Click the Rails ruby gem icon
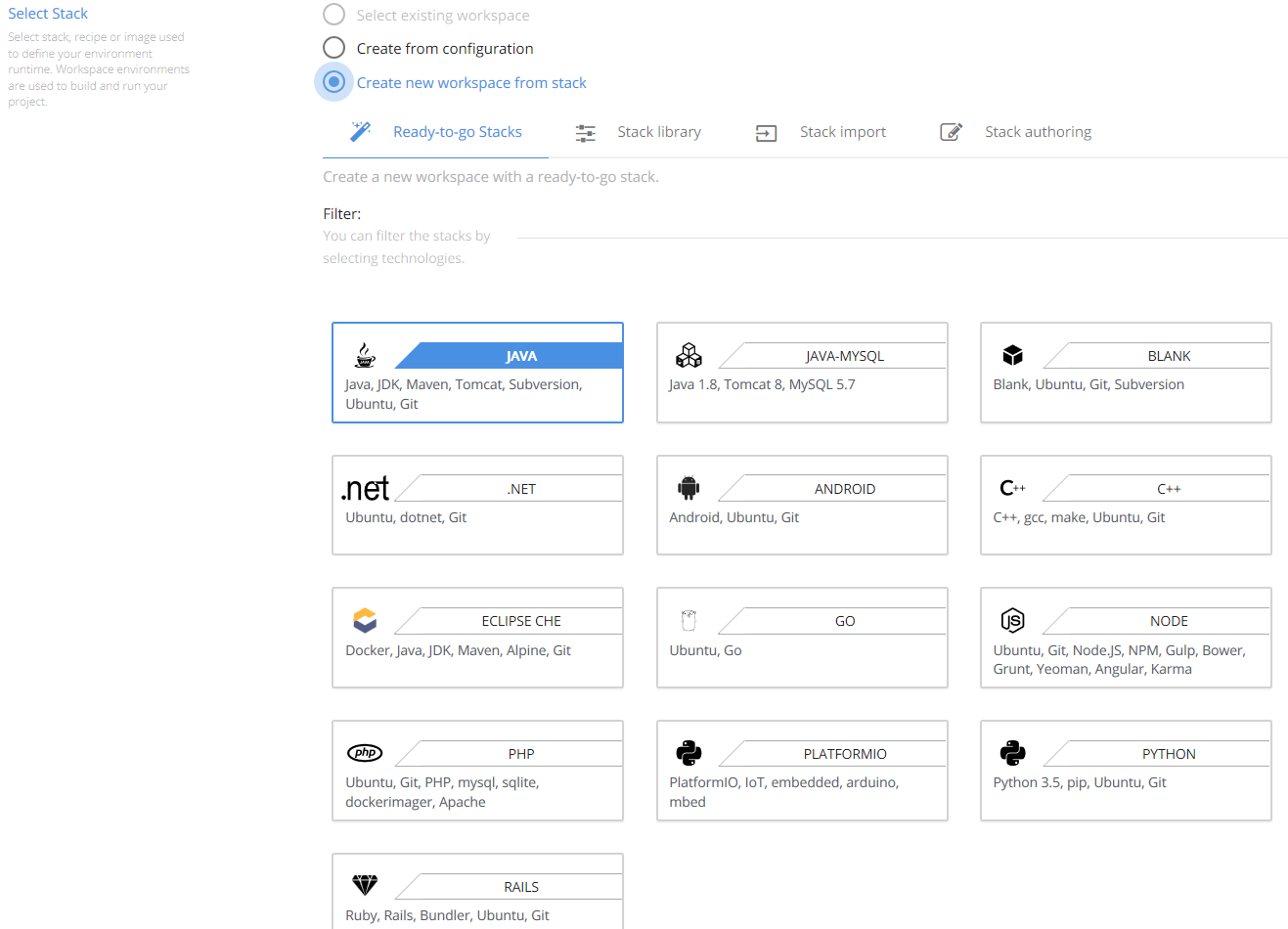 365,885
